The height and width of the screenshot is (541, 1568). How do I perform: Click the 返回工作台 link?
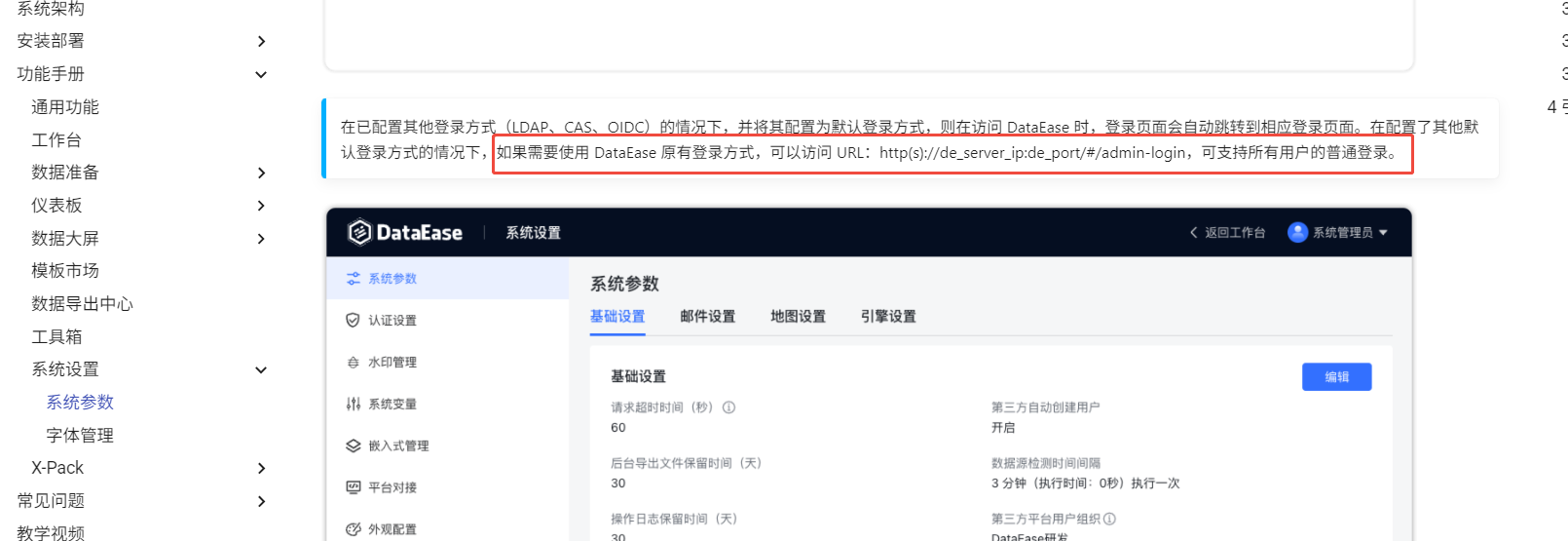pyautogui.click(x=1235, y=233)
